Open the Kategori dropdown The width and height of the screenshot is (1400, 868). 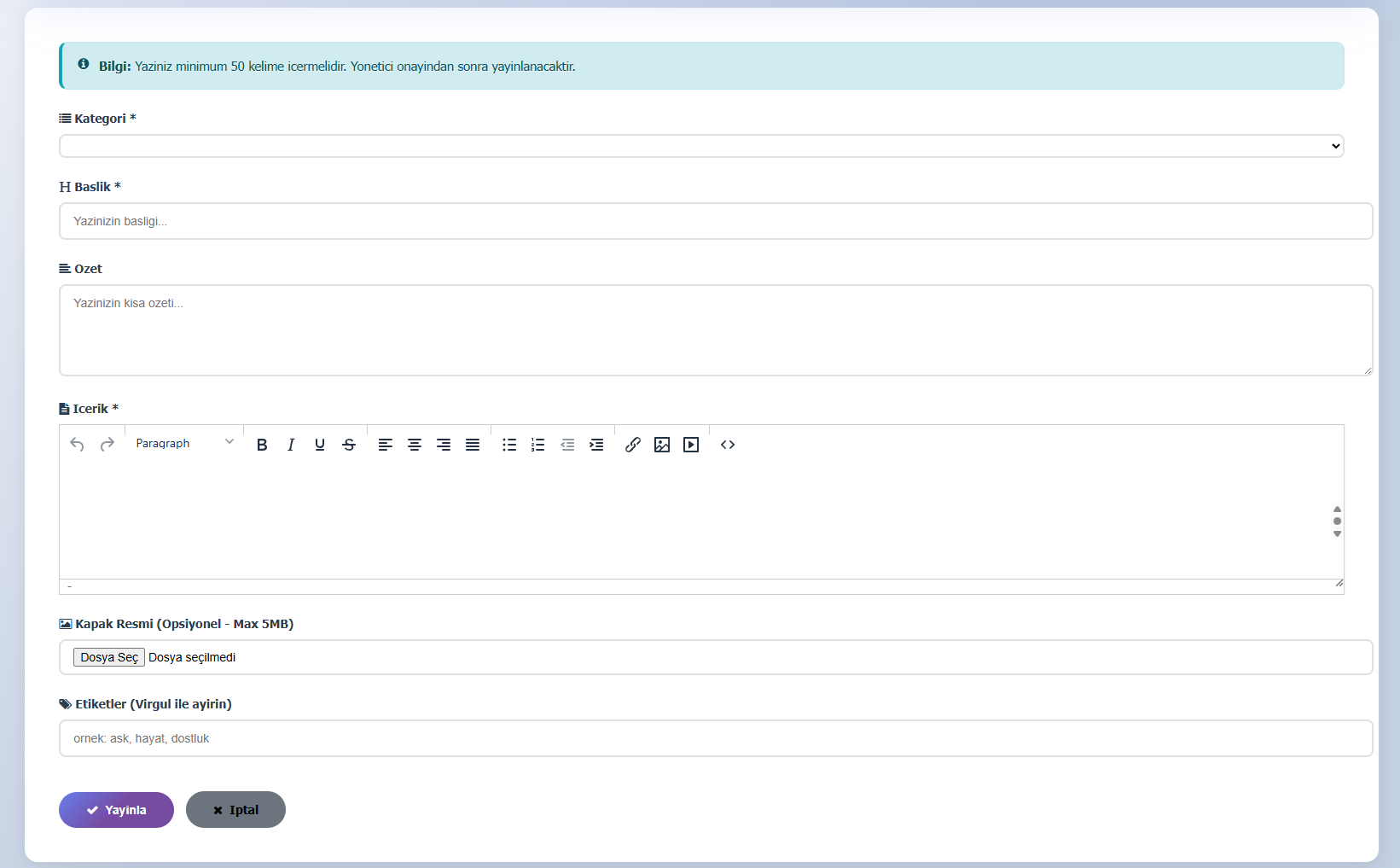coord(700,146)
